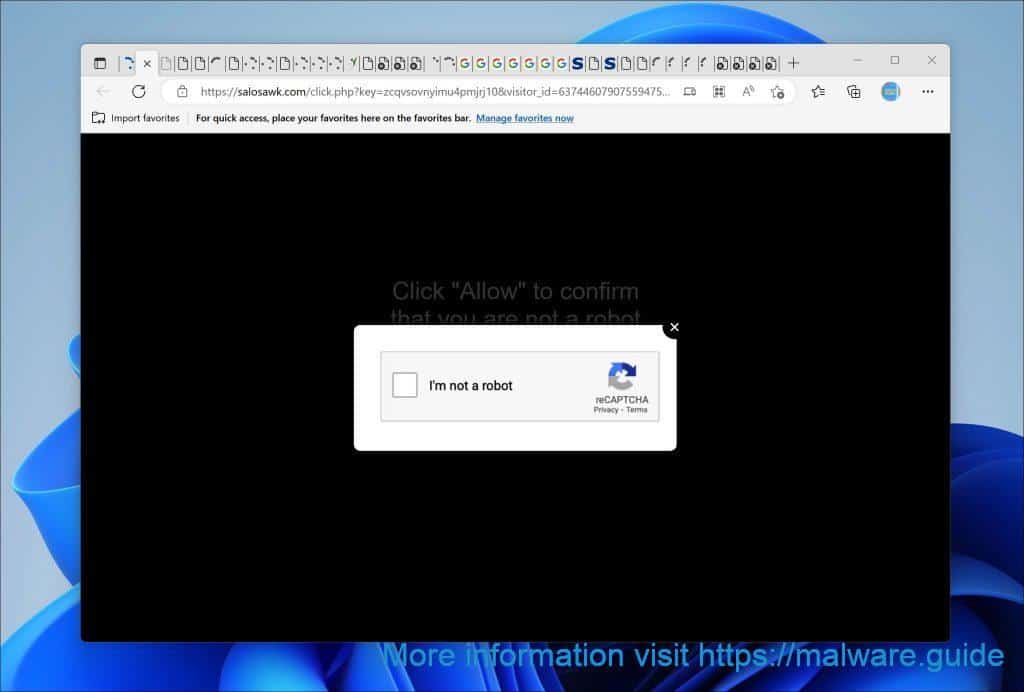Click the reCAPTCHA logo
The height and width of the screenshot is (692, 1024).
622,376
